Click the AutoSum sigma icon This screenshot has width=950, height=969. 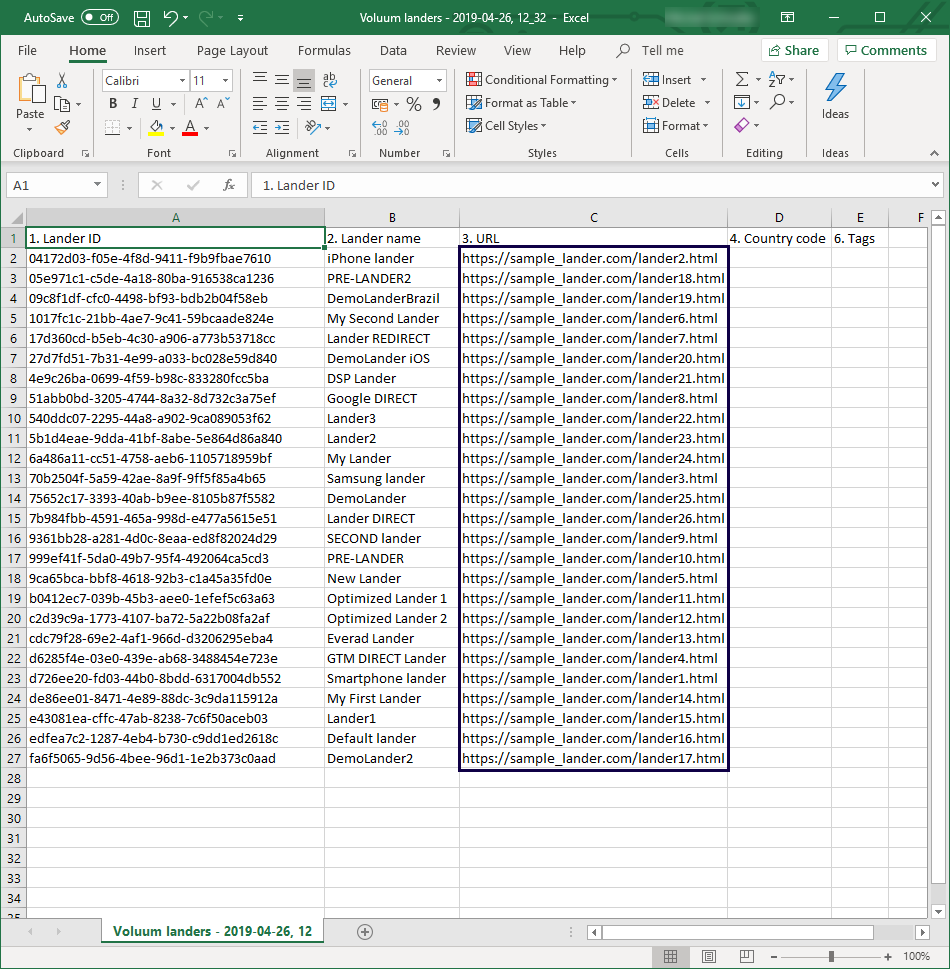click(x=741, y=80)
